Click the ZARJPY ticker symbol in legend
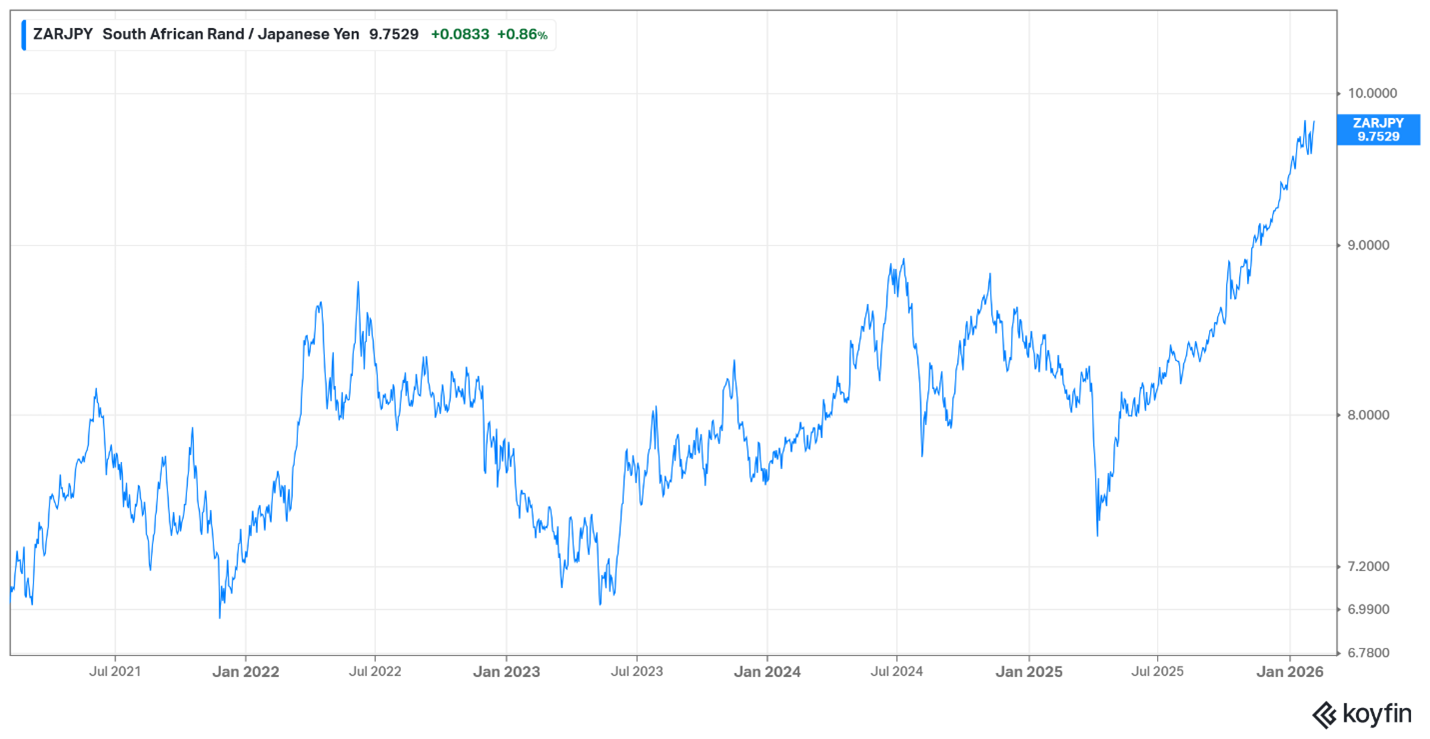 coord(63,34)
